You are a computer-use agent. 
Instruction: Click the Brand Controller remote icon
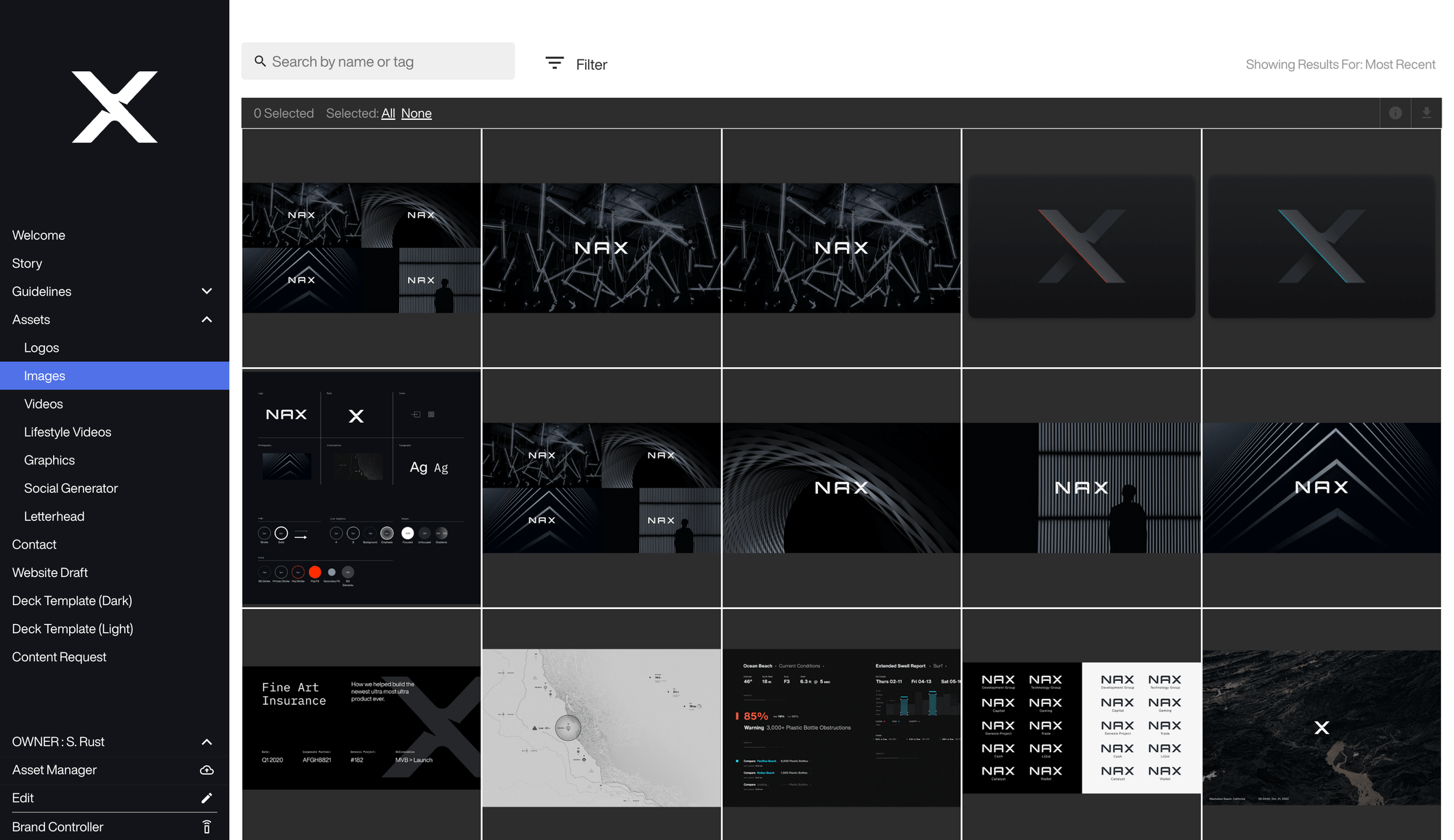[x=206, y=827]
